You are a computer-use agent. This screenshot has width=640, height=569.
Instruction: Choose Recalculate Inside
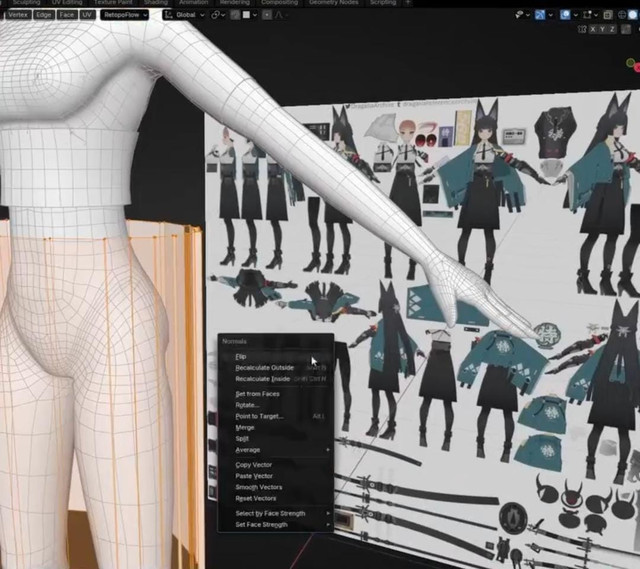pos(276,379)
